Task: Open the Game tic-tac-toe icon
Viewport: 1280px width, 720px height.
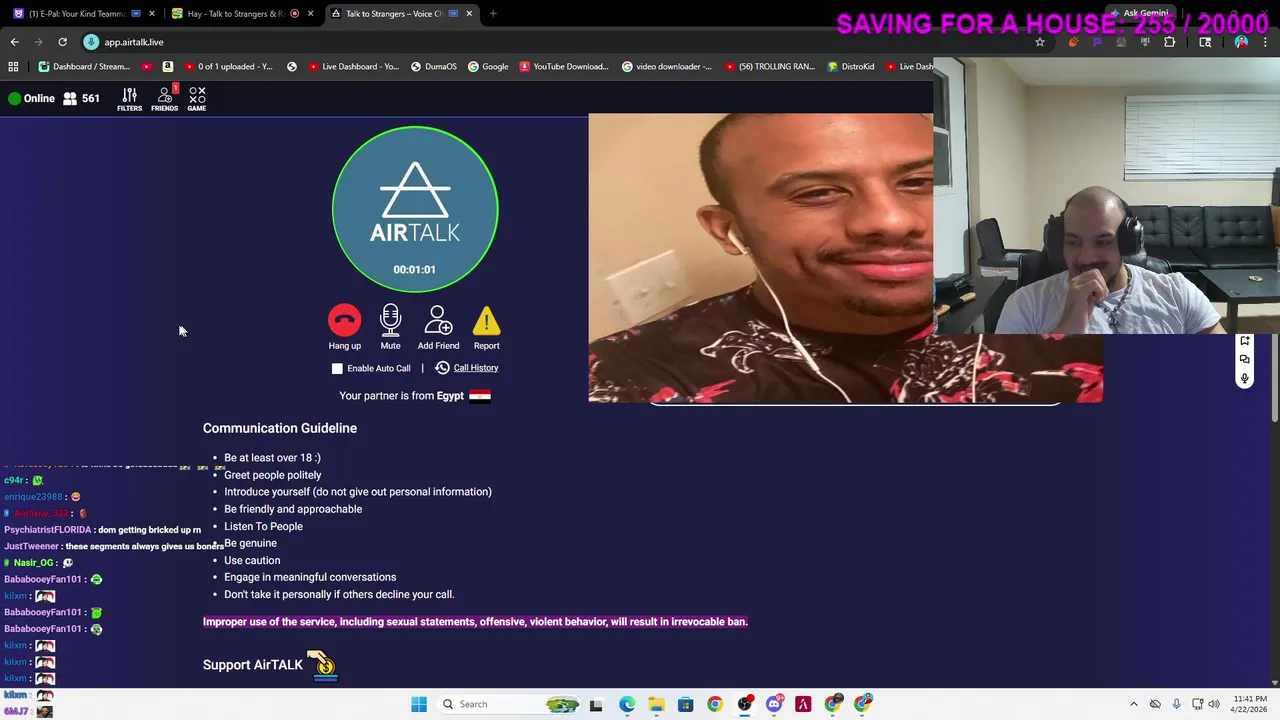Action: pyautogui.click(x=197, y=98)
